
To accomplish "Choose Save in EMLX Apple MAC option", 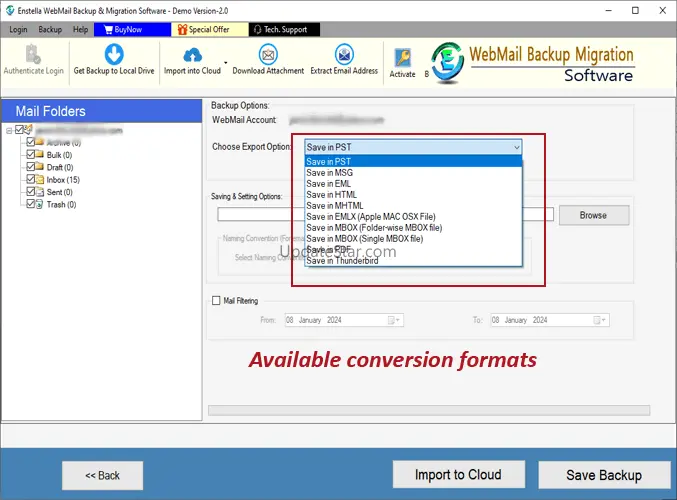I will click(413, 217).
